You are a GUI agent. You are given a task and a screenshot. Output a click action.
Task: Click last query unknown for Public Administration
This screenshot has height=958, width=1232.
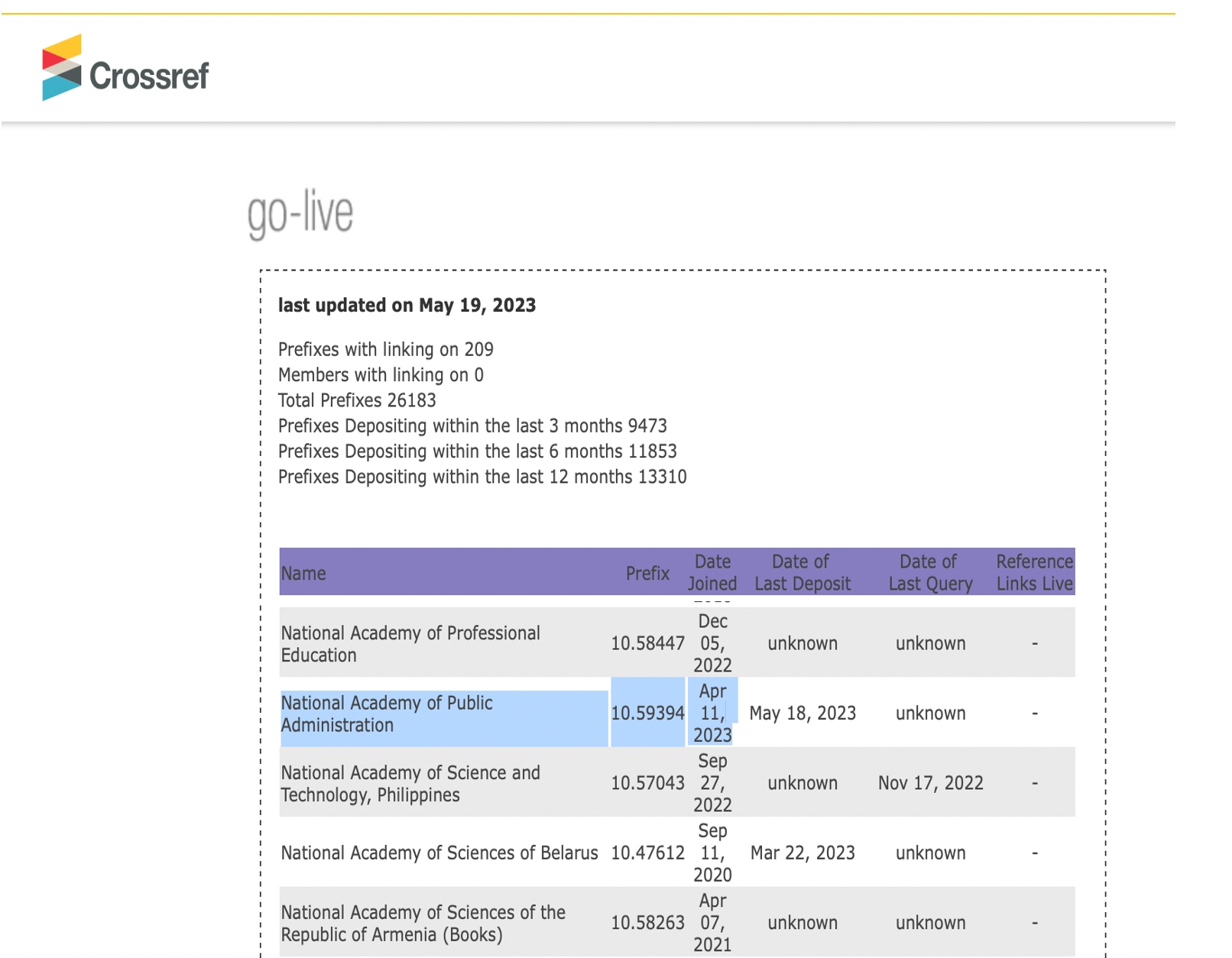930,713
